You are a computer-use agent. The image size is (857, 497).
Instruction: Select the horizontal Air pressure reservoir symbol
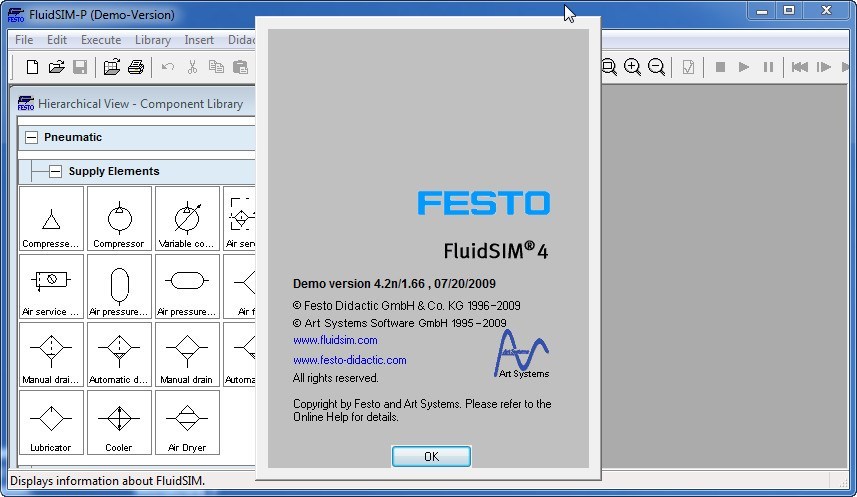(x=187, y=286)
